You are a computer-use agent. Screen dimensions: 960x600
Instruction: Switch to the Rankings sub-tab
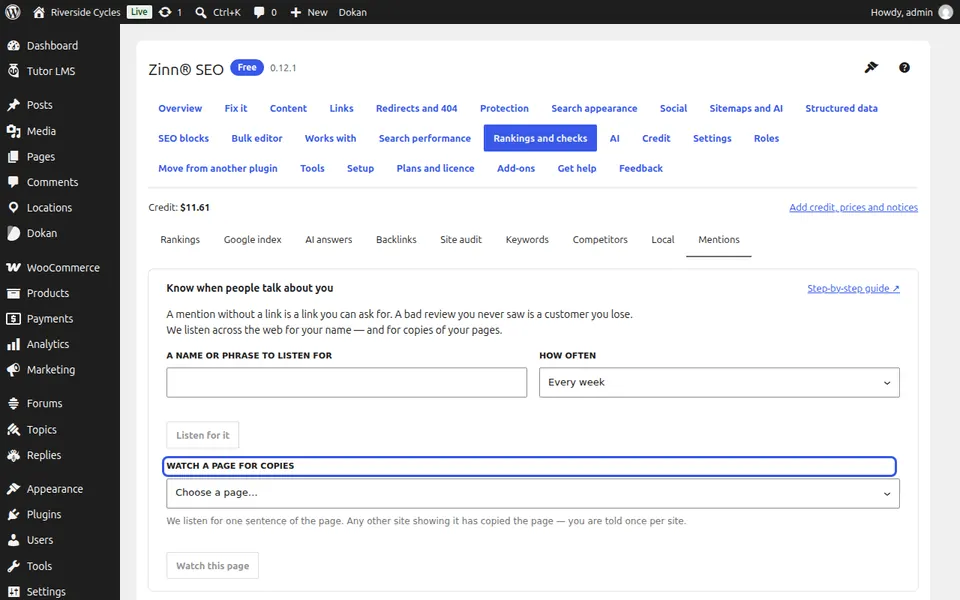180,239
